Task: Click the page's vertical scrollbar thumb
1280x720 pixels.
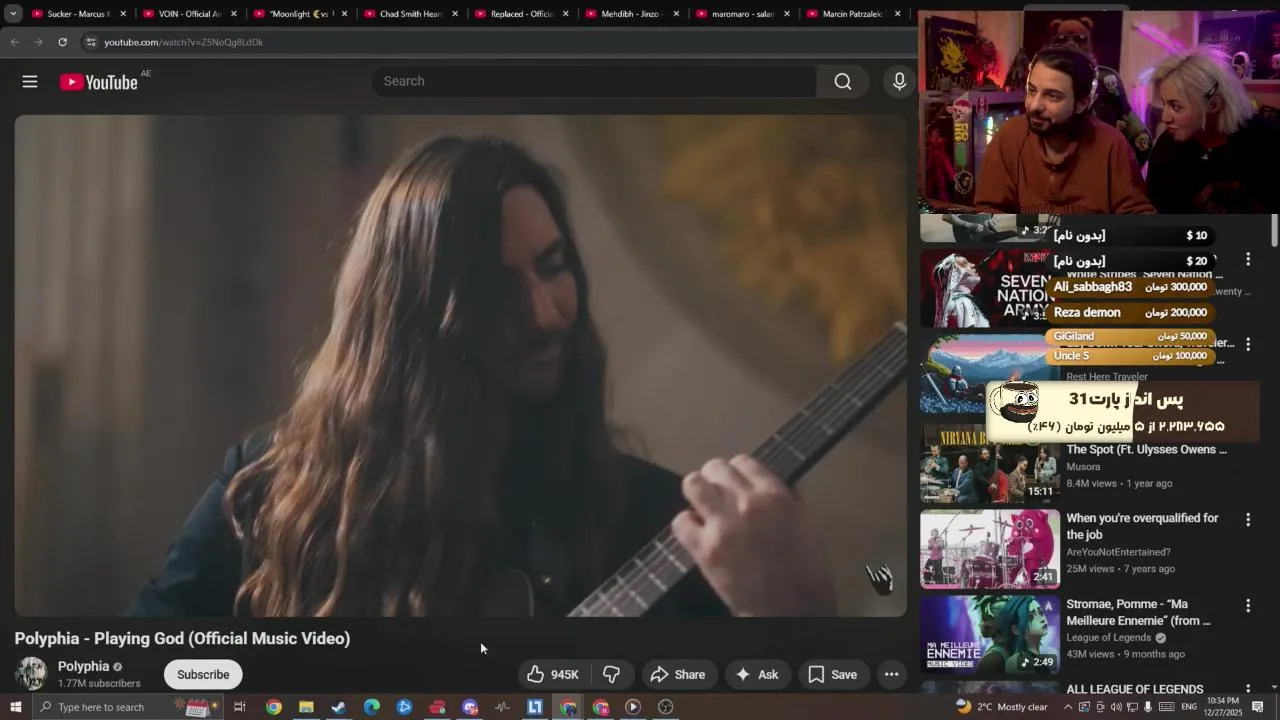Action: click(x=1274, y=230)
